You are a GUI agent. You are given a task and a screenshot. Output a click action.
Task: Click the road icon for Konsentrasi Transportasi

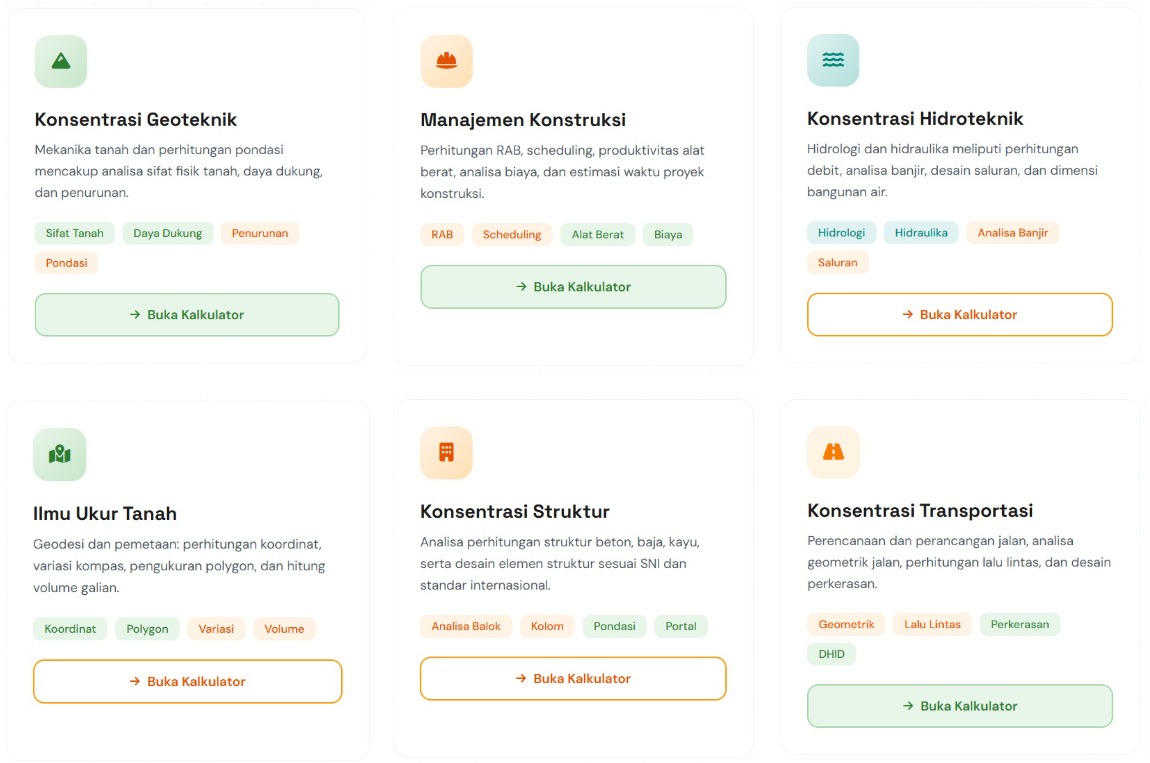pyautogui.click(x=833, y=452)
